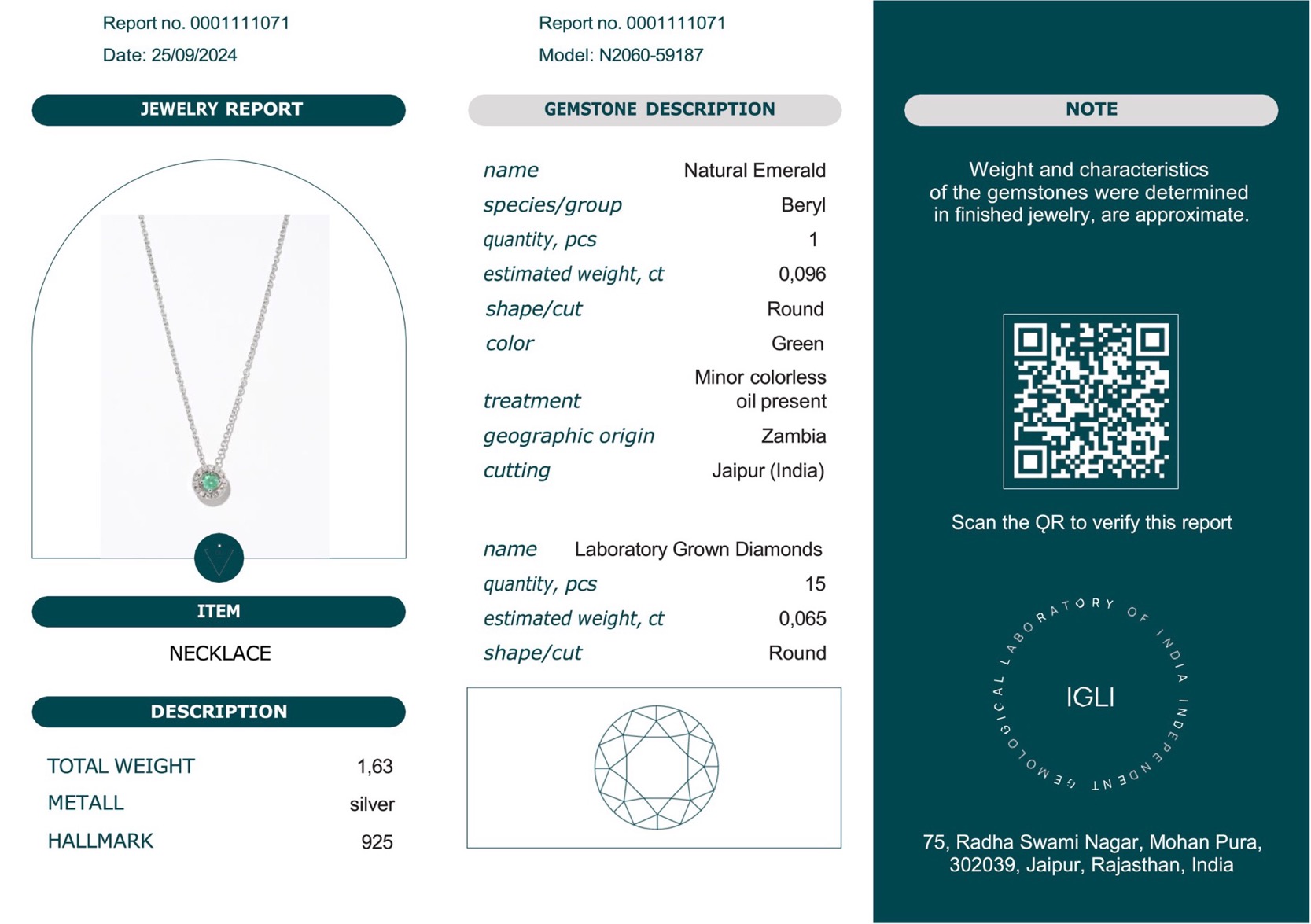Click the IGLI circular laboratory logo
The image size is (1311, 924).
[1090, 695]
